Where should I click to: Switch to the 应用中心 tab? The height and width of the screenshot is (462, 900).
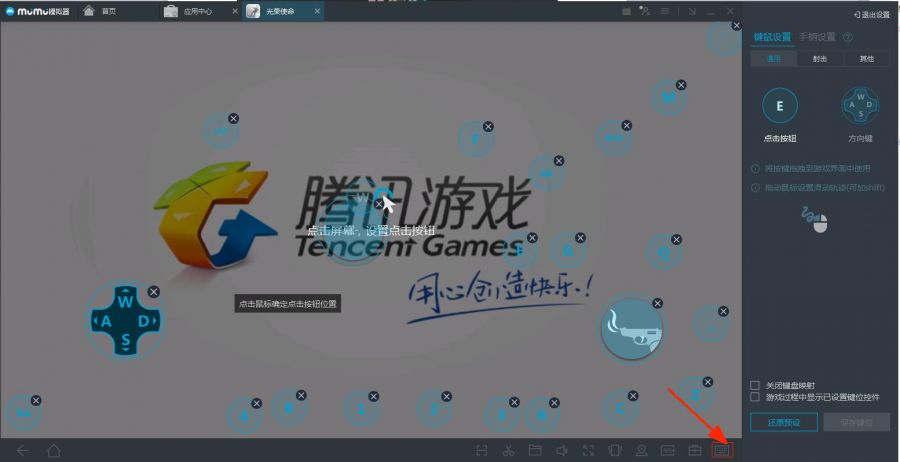(x=200, y=11)
